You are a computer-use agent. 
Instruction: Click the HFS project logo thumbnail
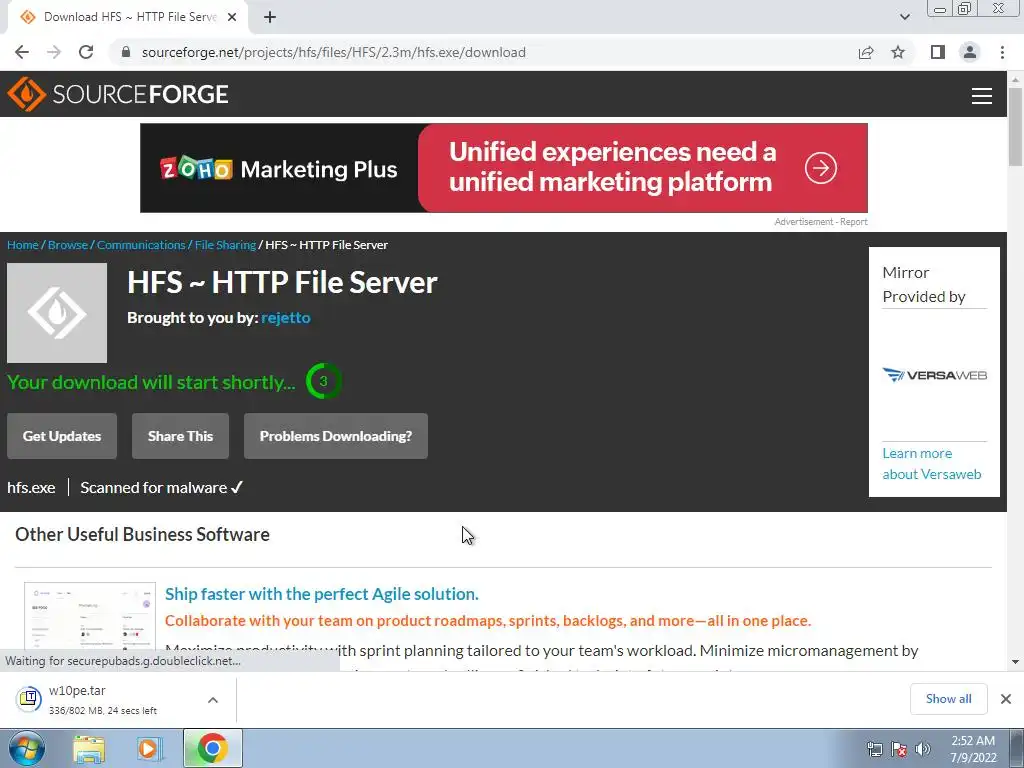coord(57,313)
